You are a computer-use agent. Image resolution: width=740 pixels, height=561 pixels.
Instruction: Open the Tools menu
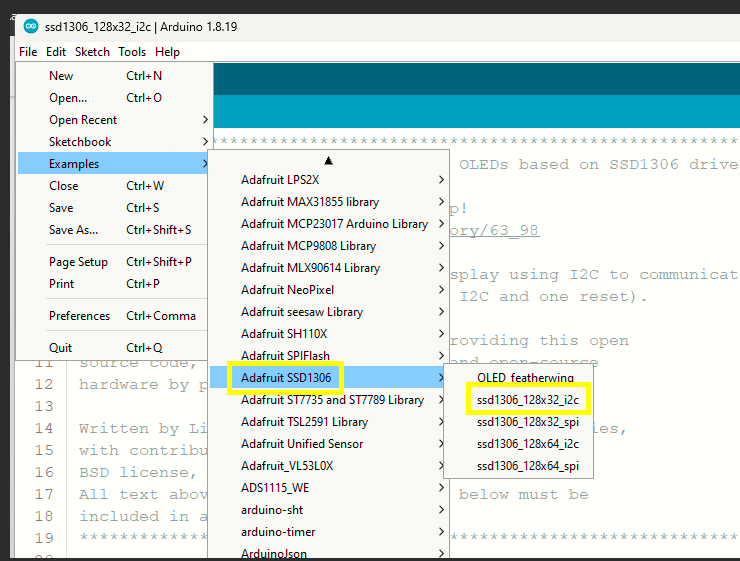click(x=132, y=51)
